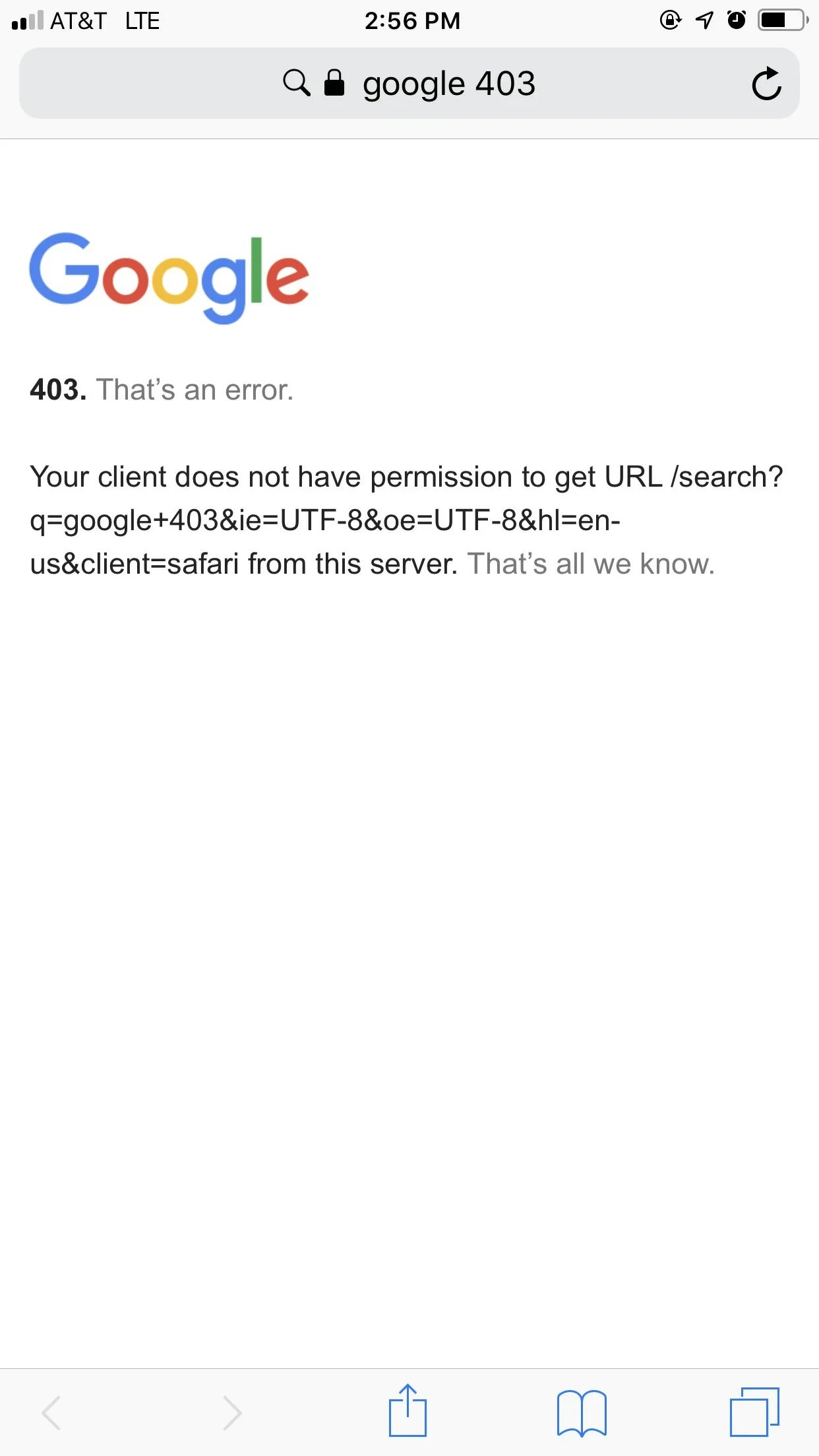The height and width of the screenshot is (1456, 819).
Task: Tap the "That's all we know" text
Action: pyautogui.click(x=591, y=564)
